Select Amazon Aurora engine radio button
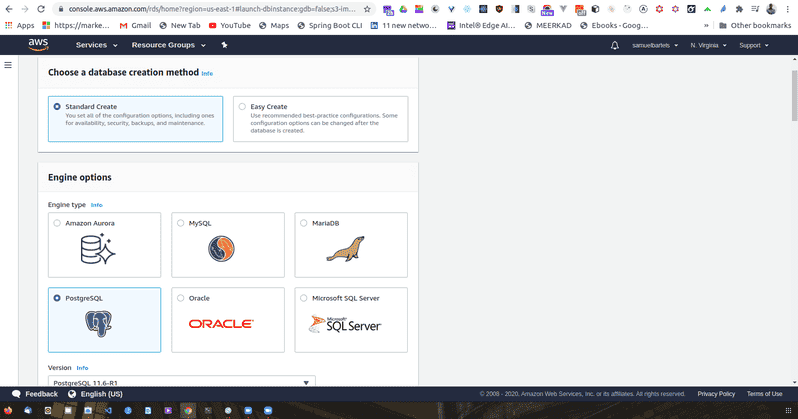This screenshot has width=798, height=419. 57,223
